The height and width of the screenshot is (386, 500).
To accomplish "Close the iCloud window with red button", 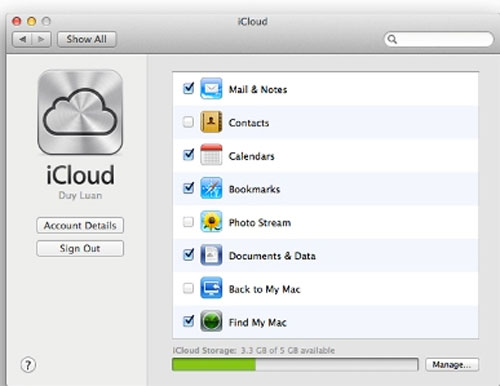I will coord(17,22).
